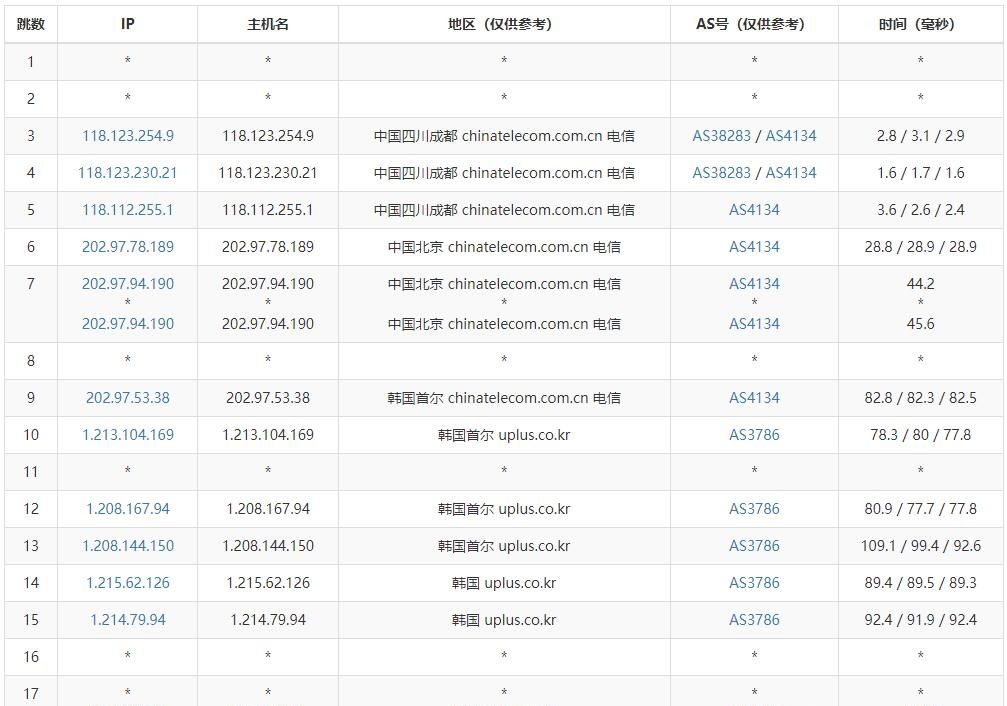Open the AS38283 link in hop 3
This screenshot has height=706, width=1007.
[721, 136]
